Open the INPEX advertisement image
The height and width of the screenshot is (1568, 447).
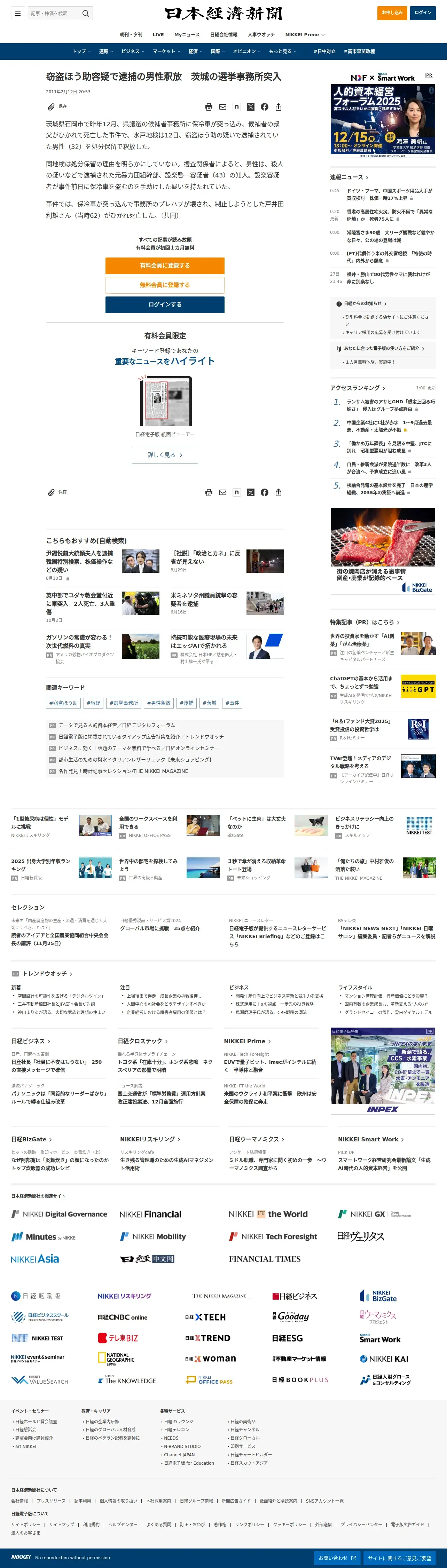pos(383,1071)
